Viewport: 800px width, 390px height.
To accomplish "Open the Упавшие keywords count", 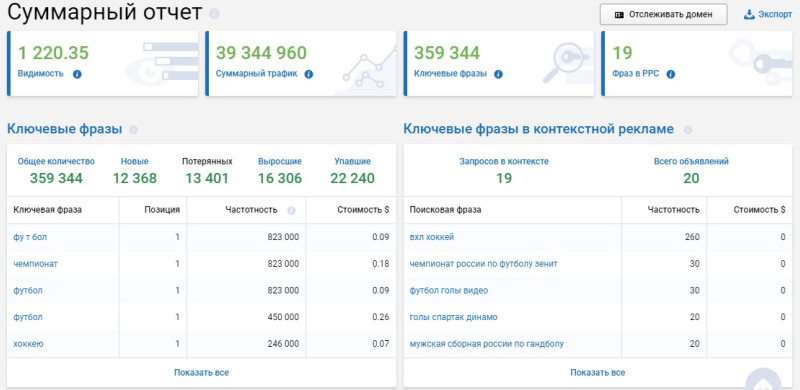I will click(352, 170).
